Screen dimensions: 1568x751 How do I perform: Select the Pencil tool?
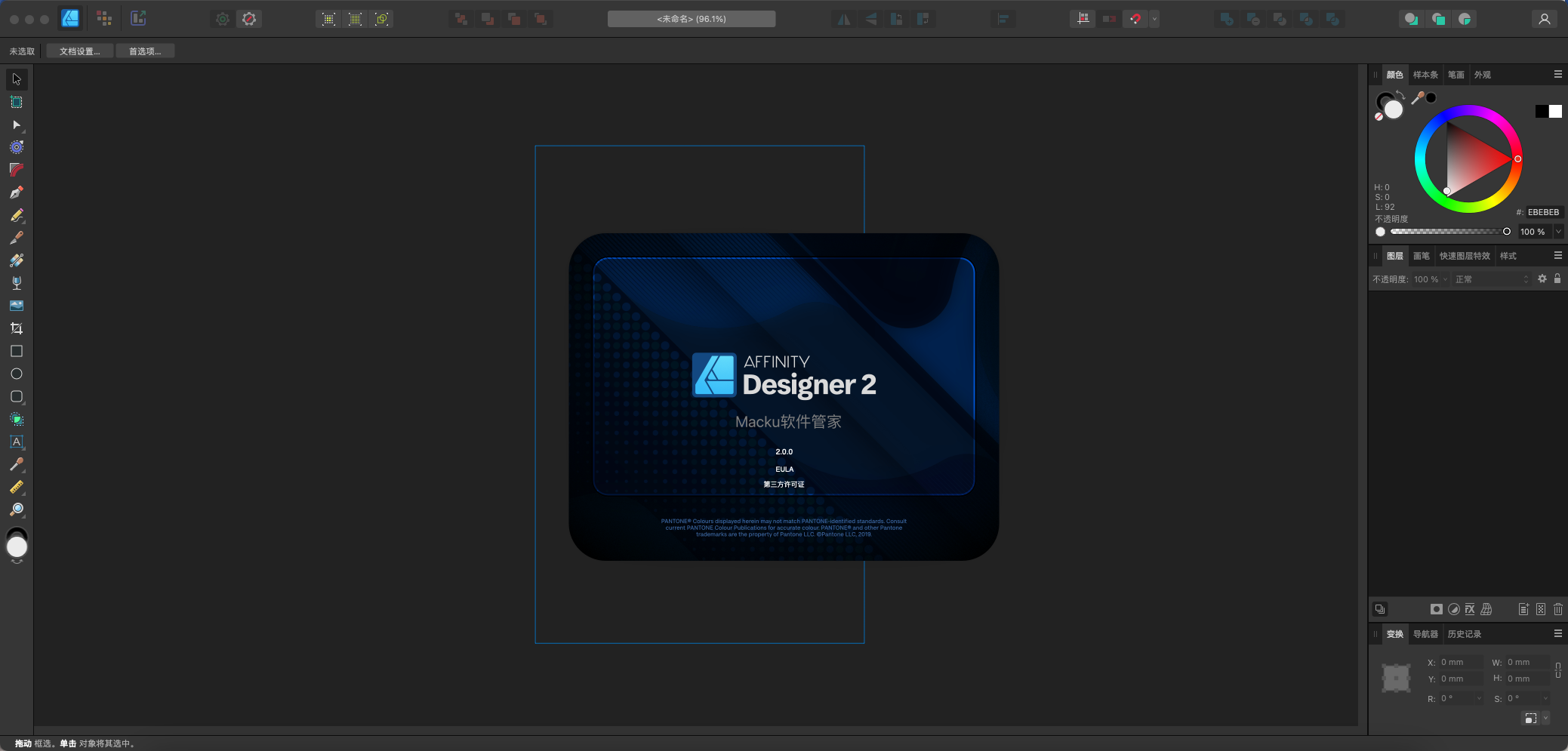point(17,215)
